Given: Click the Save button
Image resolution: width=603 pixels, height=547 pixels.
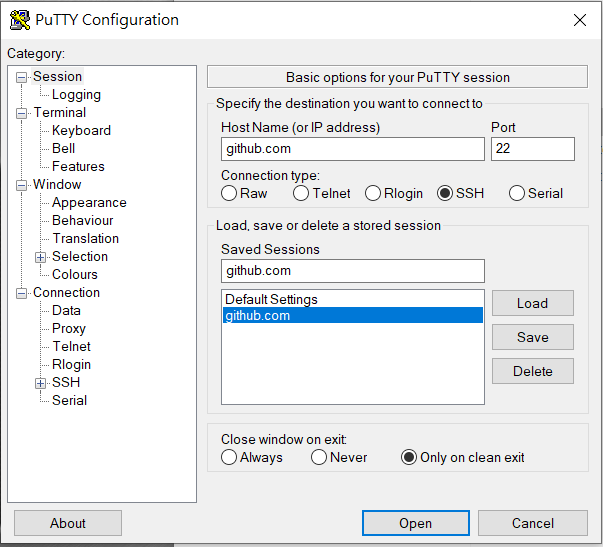Looking at the screenshot, I should [533, 337].
